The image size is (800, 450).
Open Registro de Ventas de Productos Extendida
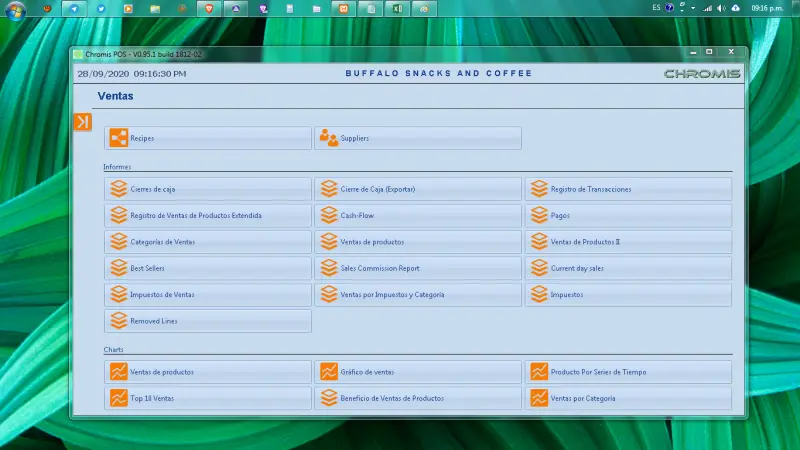click(208, 215)
